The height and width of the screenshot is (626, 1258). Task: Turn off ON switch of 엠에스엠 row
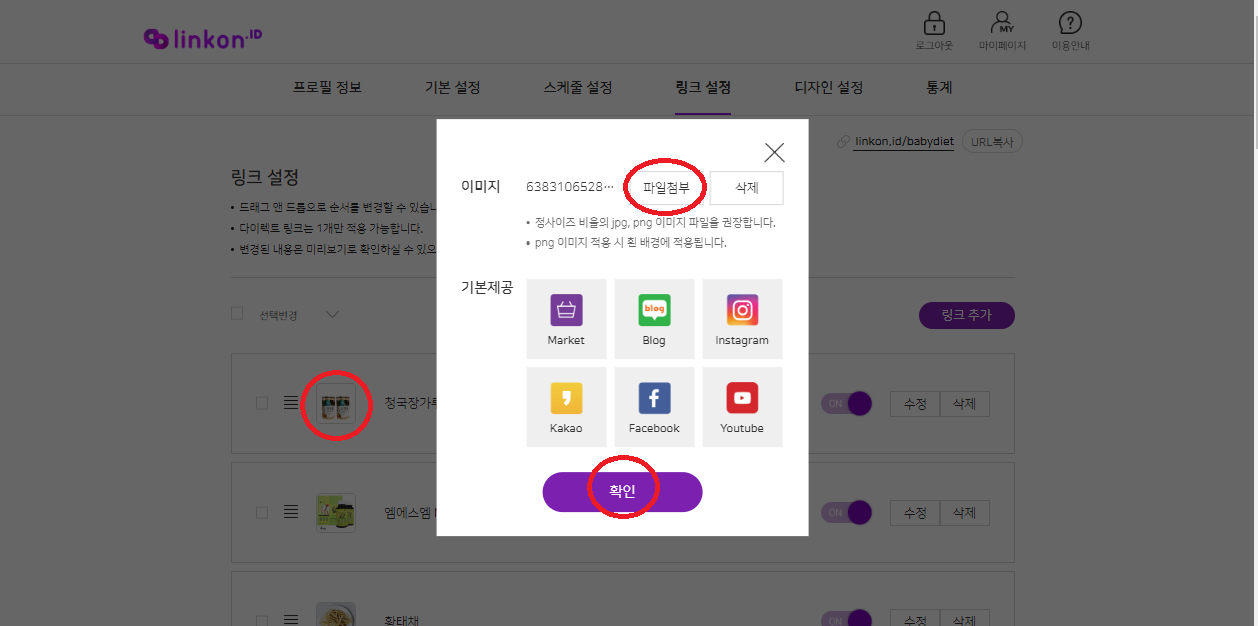[847, 512]
